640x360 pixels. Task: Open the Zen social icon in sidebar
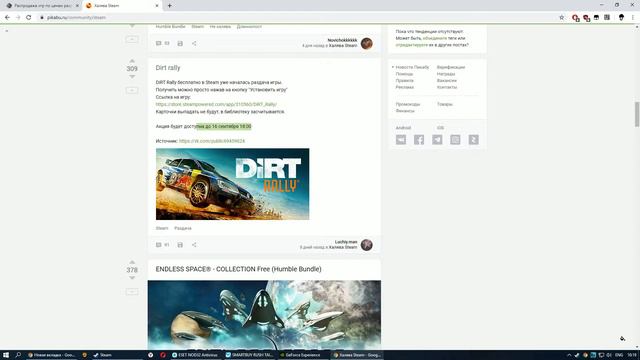click(473, 140)
